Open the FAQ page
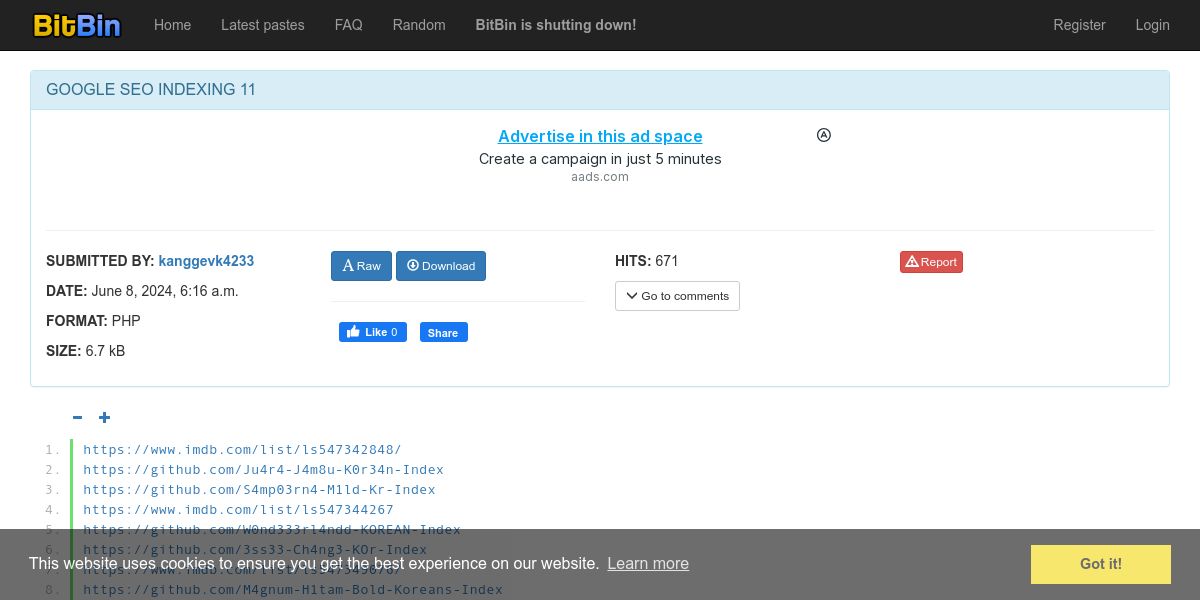The width and height of the screenshot is (1200, 600). click(x=349, y=25)
